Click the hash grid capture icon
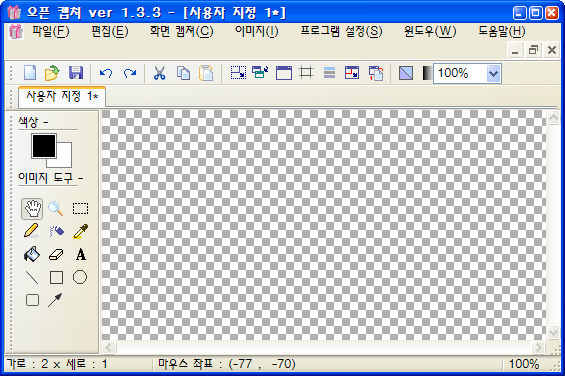This screenshot has height=376, width=565. (x=306, y=73)
